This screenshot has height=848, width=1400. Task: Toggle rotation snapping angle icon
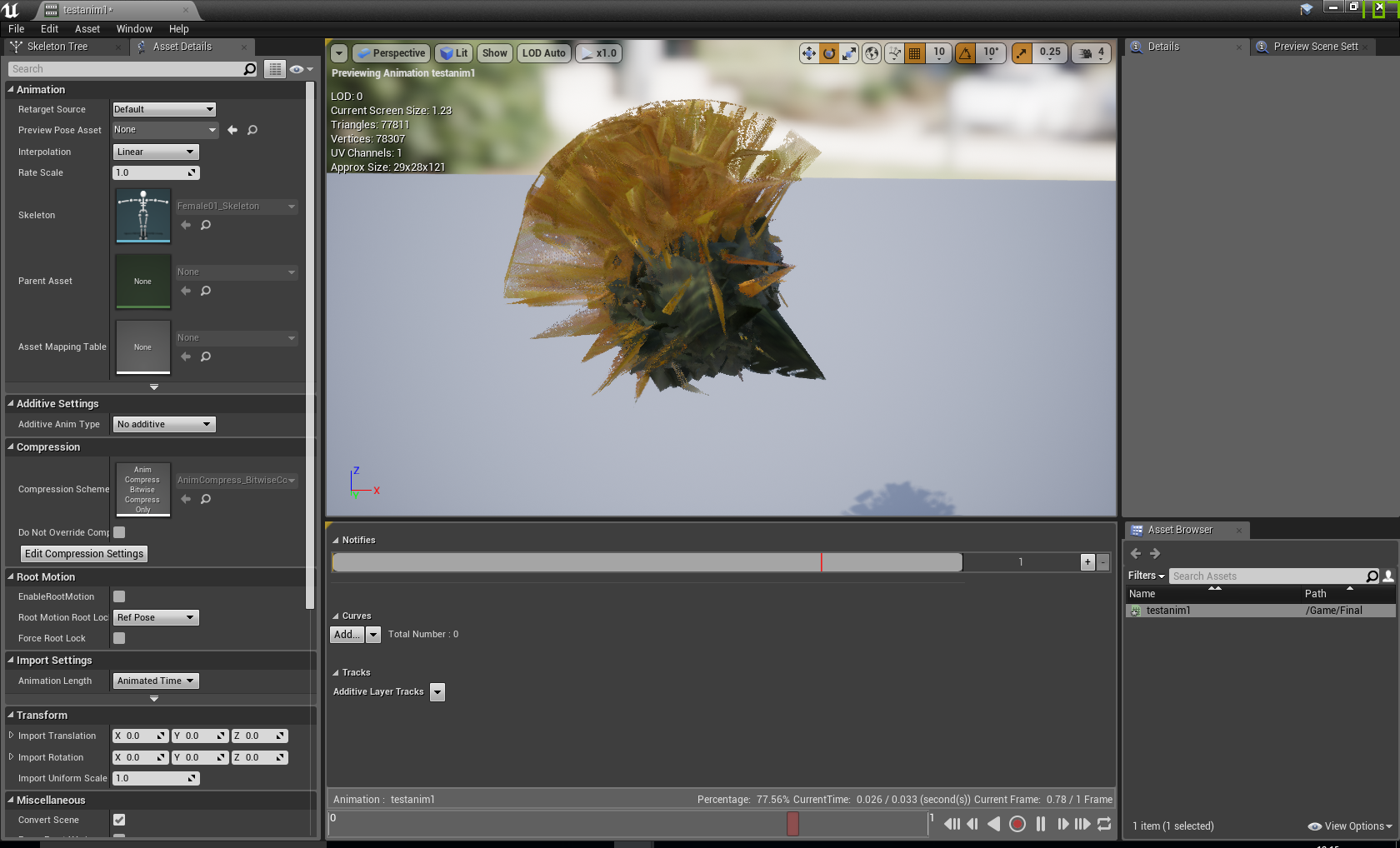(966, 53)
